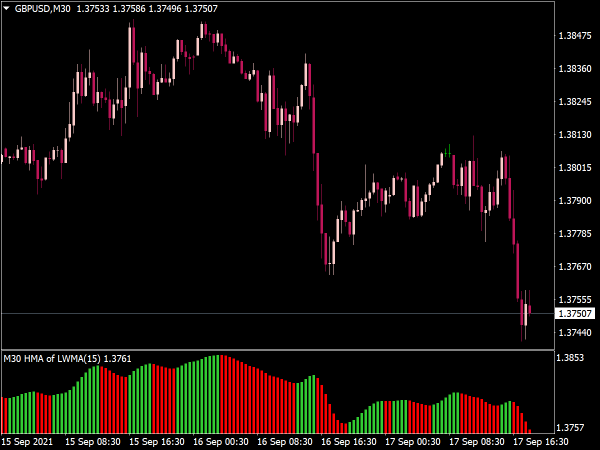Click the 1.37785 price axis label
Viewport: 600px width, 450px height.
[575, 233]
